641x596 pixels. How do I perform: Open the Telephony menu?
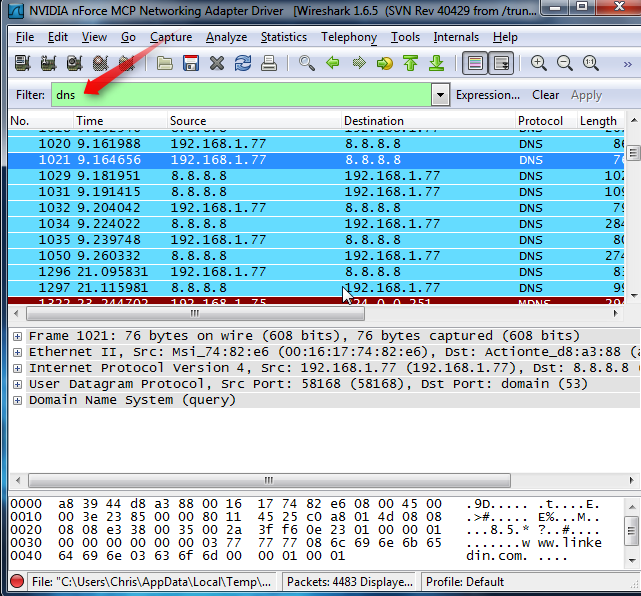[x=349, y=37]
